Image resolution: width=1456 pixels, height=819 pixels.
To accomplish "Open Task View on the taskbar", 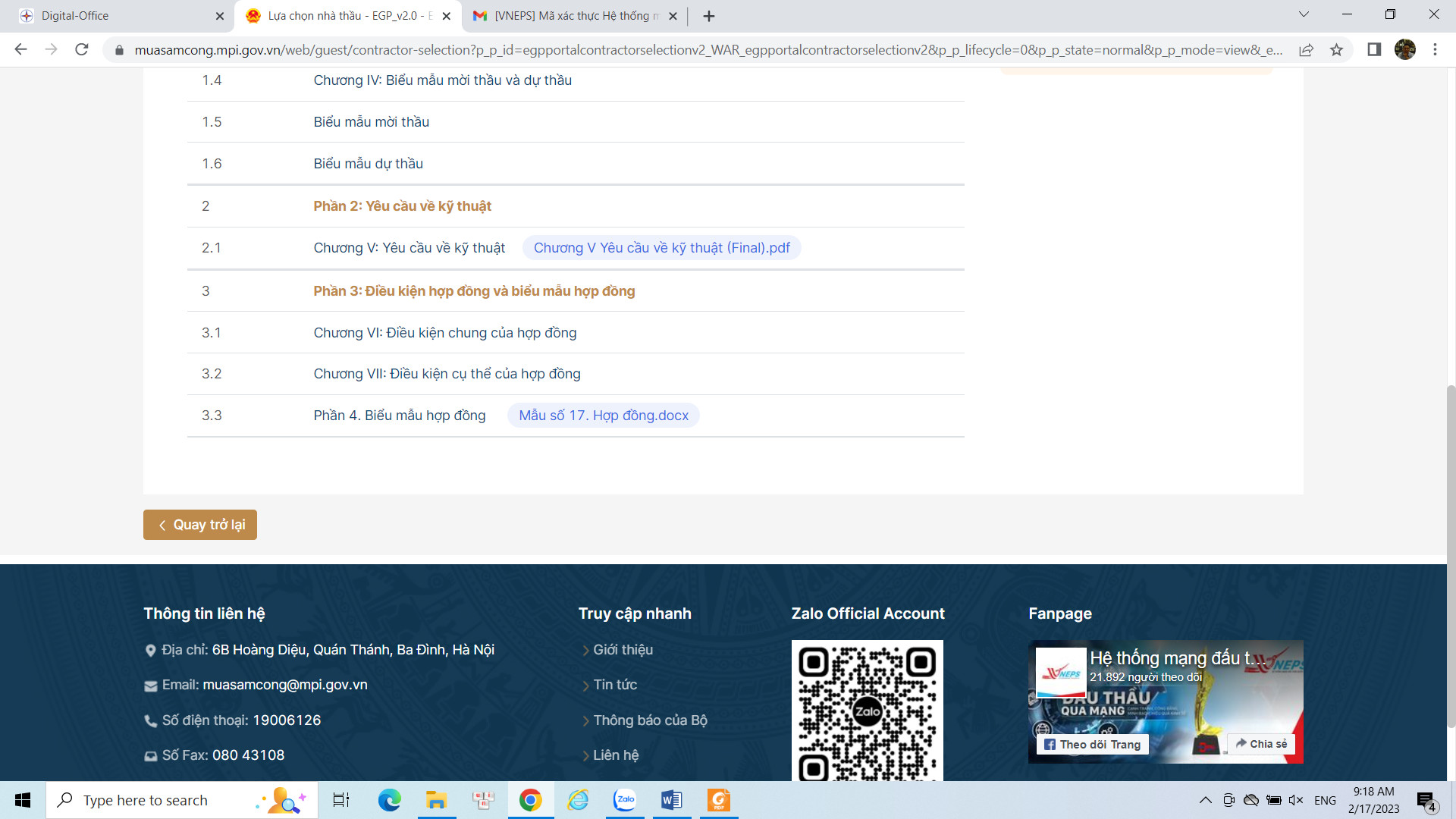I will point(341,800).
